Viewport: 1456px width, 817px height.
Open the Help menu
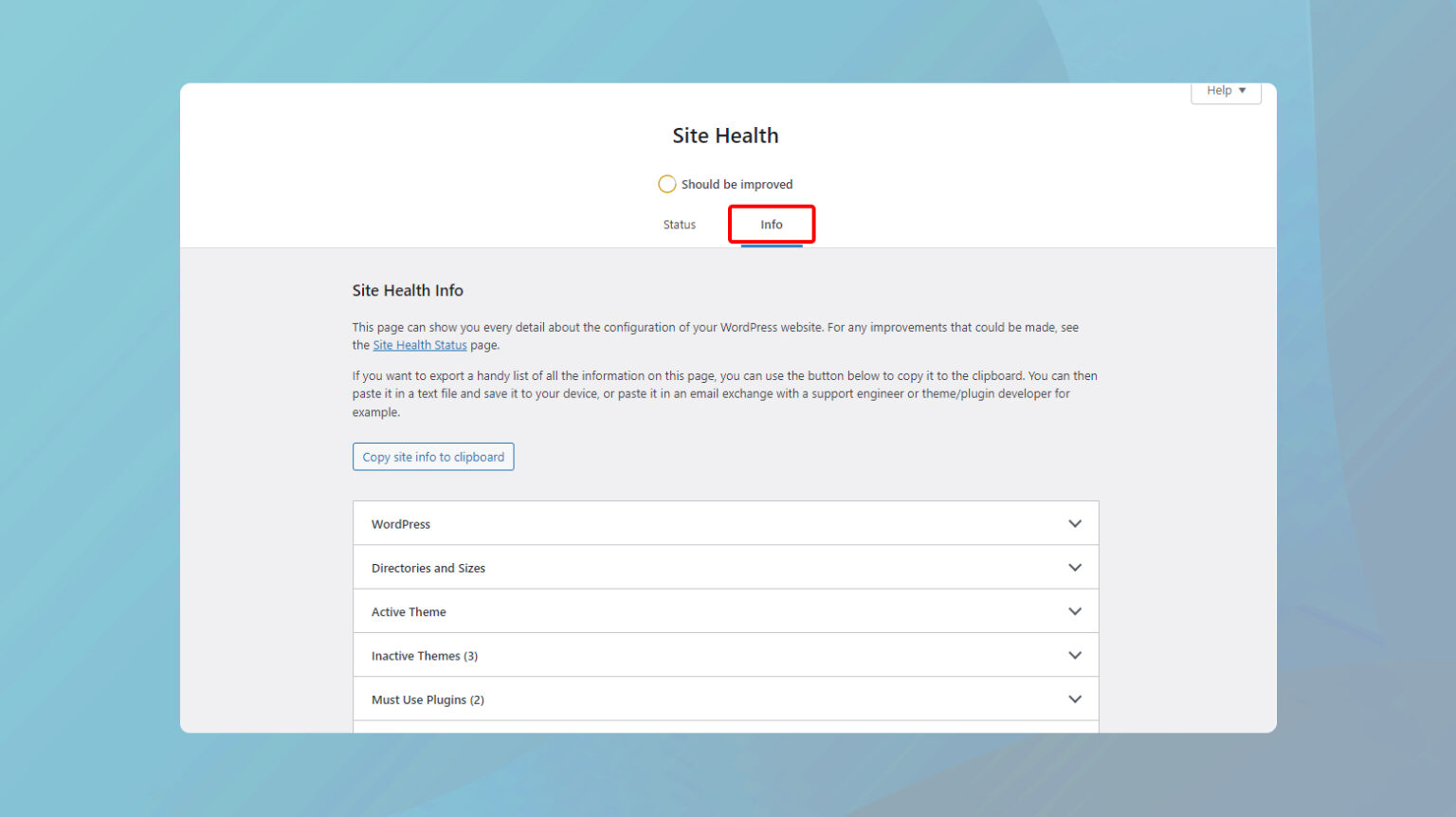pyautogui.click(x=1226, y=90)
